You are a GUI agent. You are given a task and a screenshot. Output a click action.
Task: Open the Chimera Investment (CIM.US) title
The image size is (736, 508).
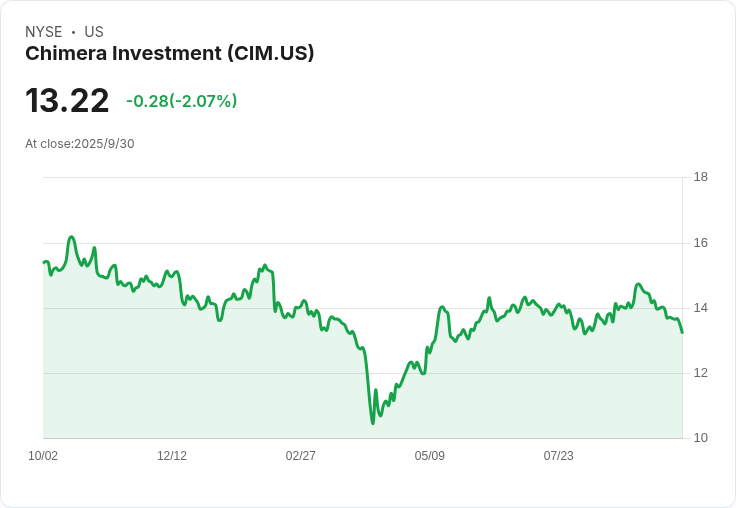tap(170, 53)
